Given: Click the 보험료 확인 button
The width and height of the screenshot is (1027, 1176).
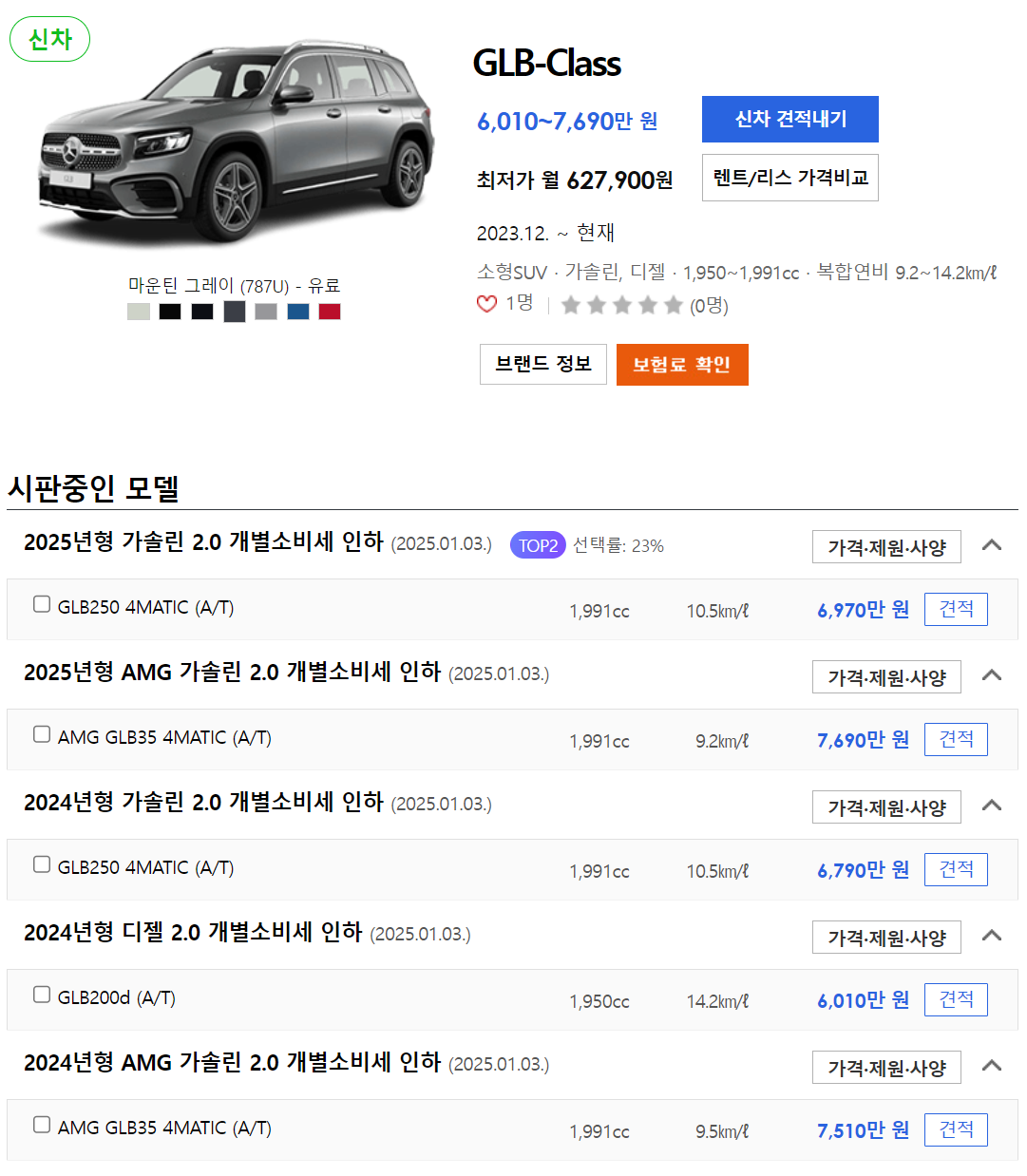Looking at the screenshot, I should point(682,365).
